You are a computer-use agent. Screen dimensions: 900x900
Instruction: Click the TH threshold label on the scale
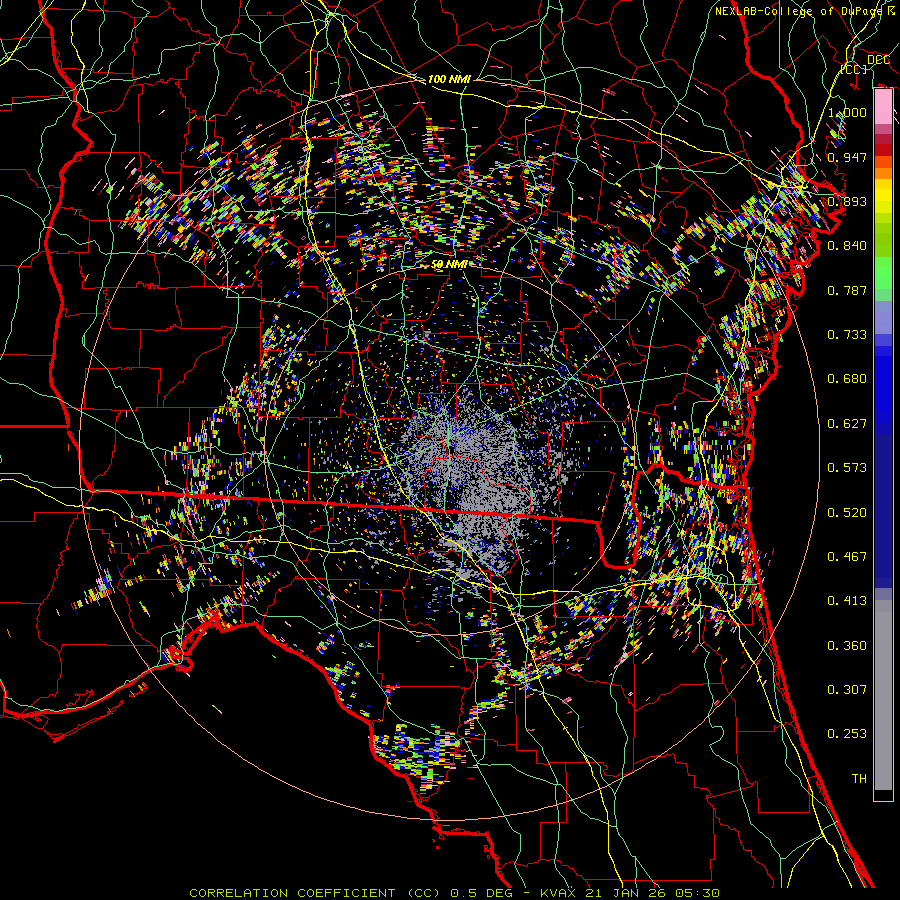859,779
